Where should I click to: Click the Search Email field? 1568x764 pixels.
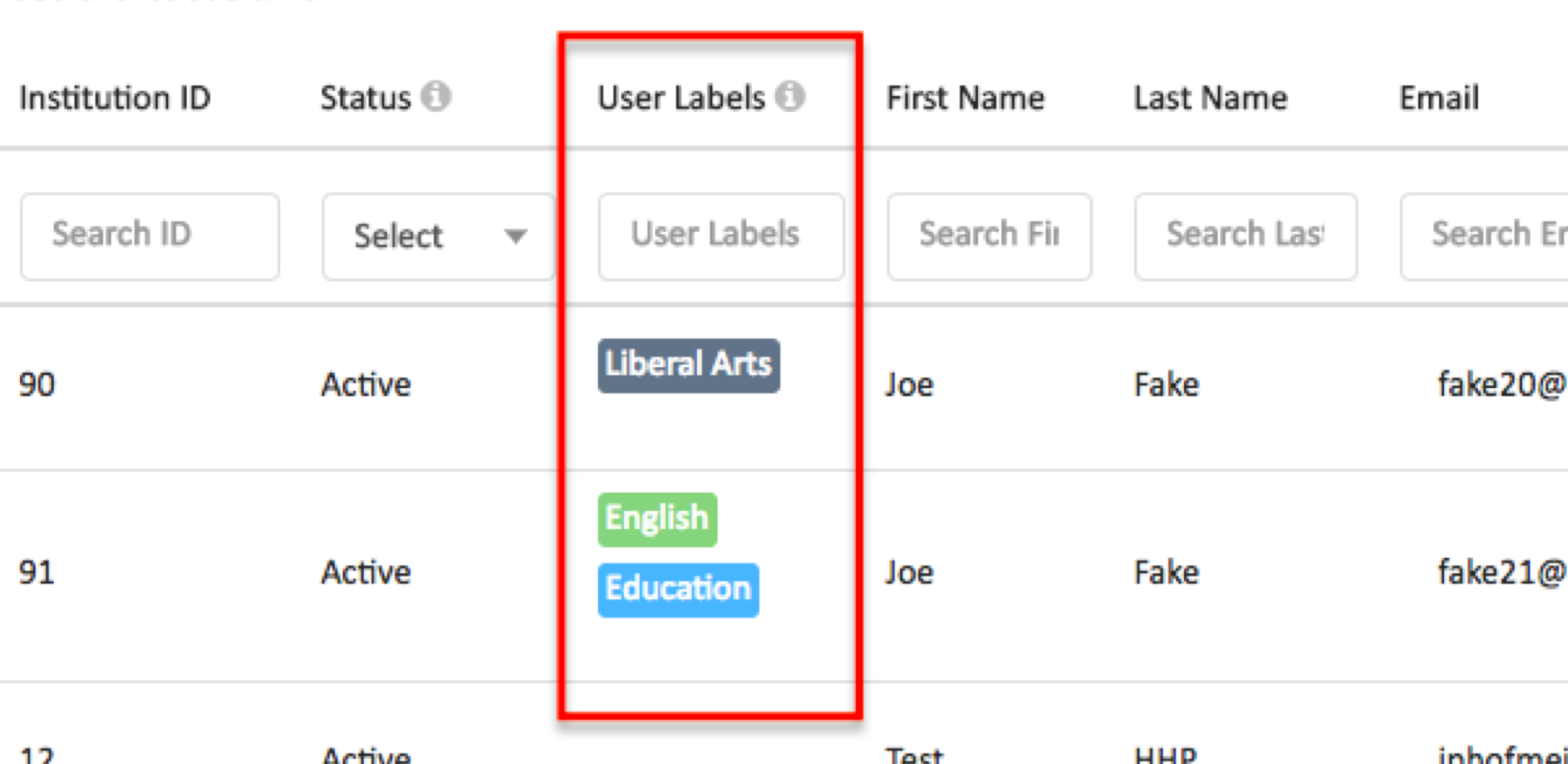(x=1484, y=236)
